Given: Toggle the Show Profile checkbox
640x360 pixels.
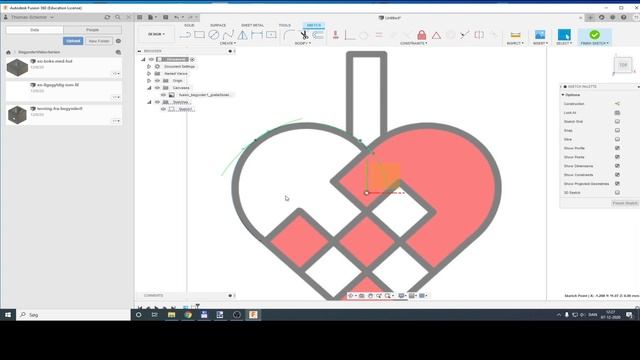Looking at the screenshot, I should click(617, 148).
